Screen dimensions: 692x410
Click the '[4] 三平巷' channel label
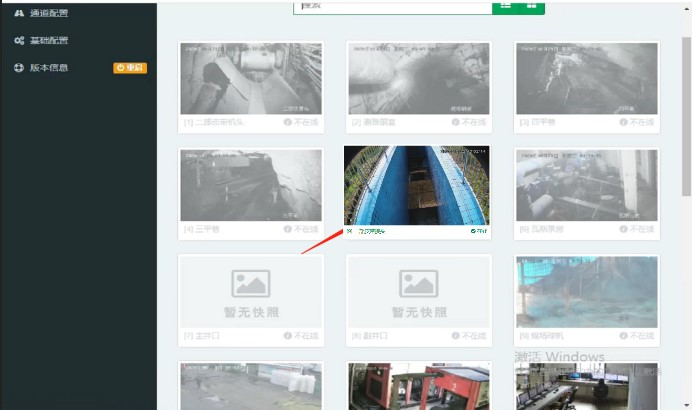pos(202,229)
